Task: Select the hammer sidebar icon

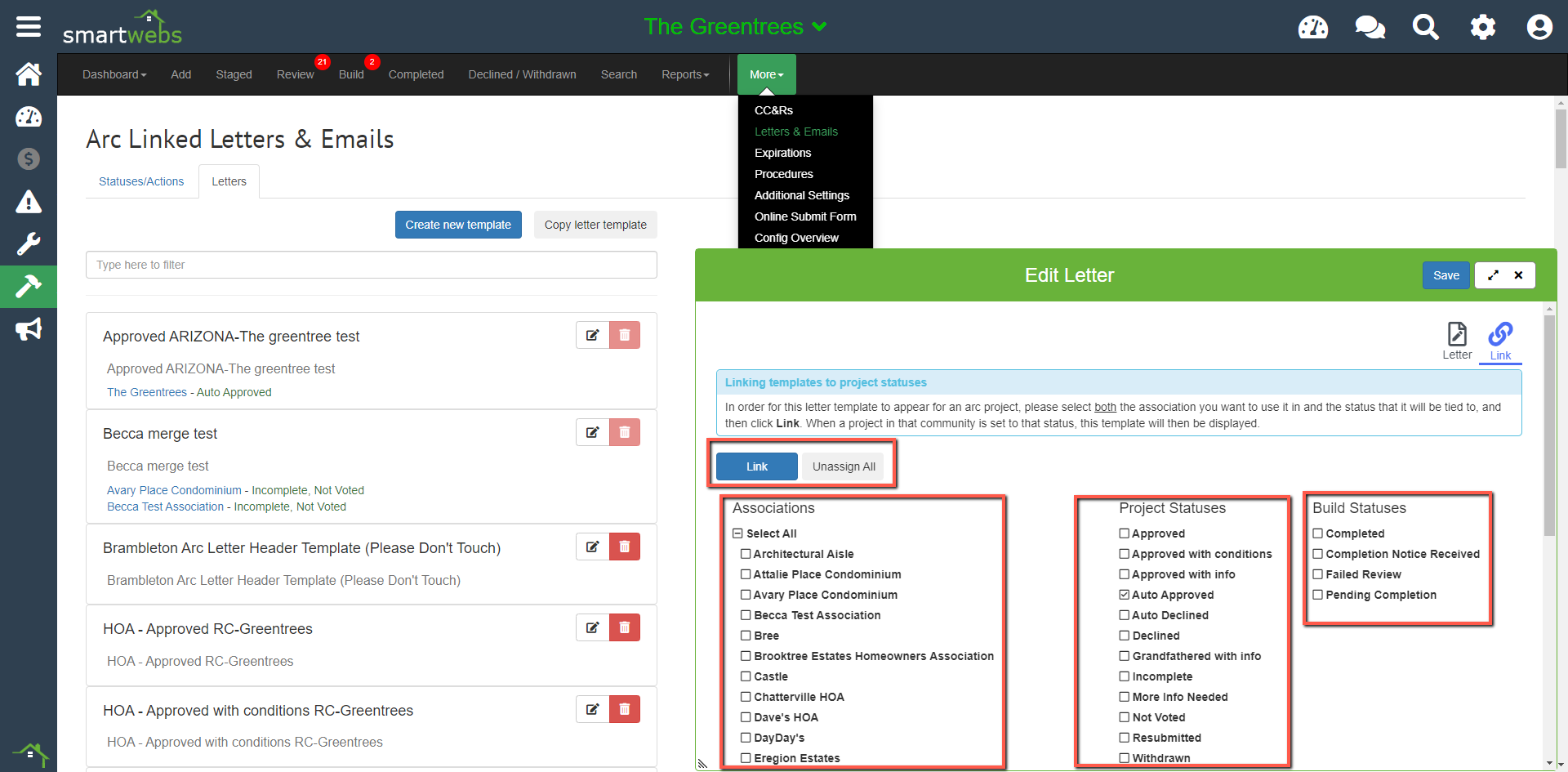Action: 29,287
